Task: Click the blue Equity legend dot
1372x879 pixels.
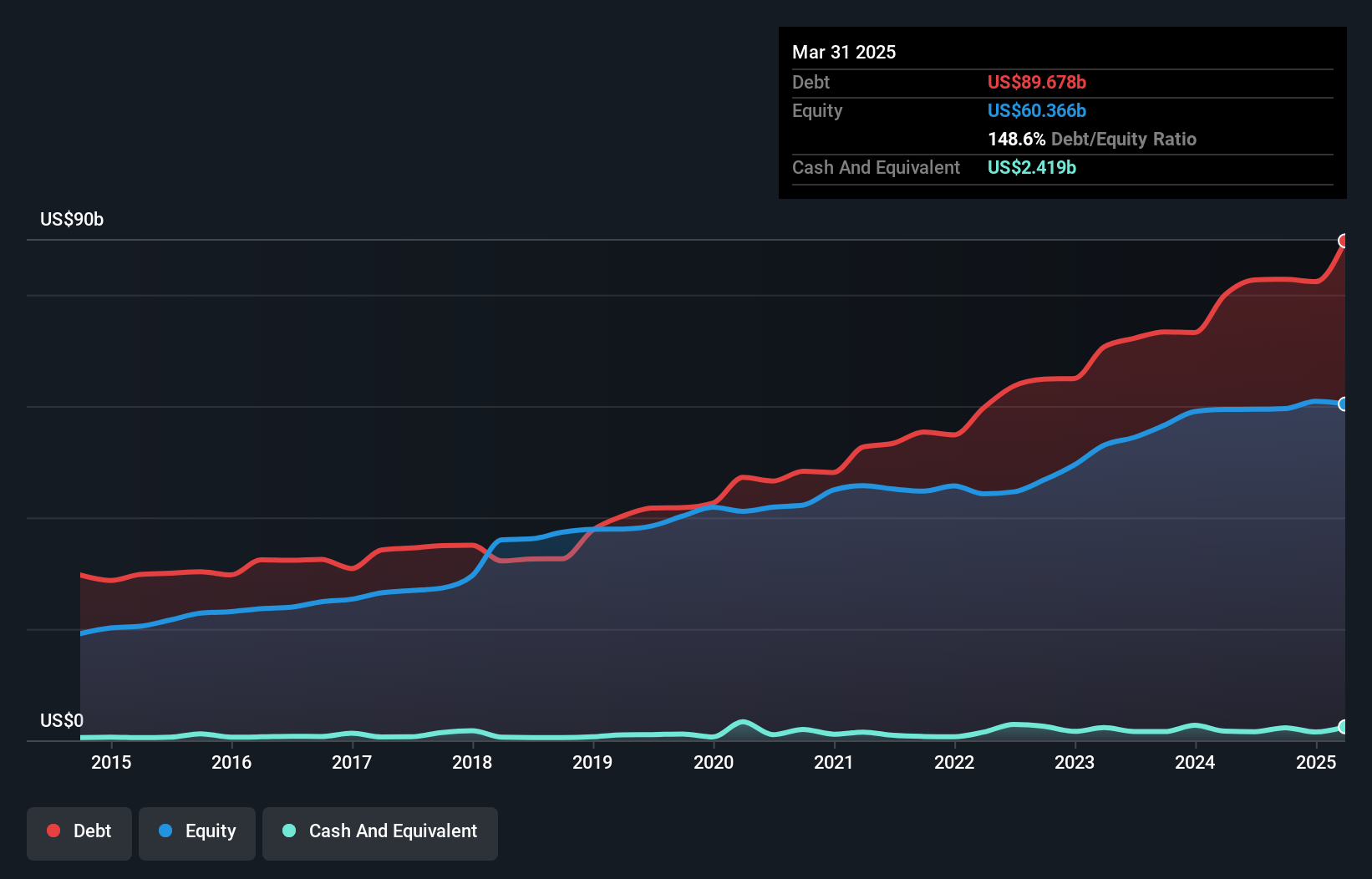Action: [x=165, y=831]
